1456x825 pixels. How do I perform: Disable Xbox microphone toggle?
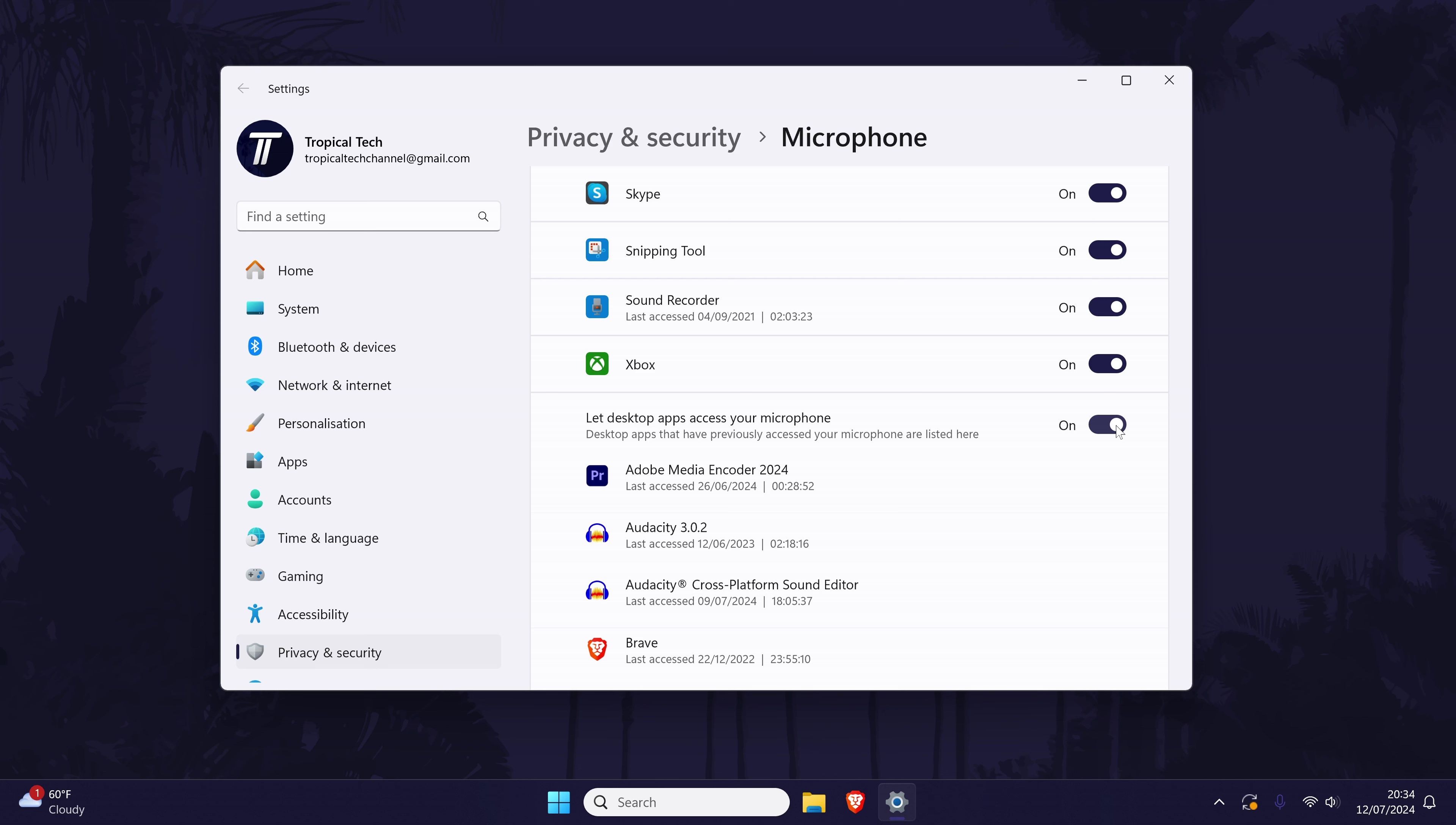point(1107,364)
